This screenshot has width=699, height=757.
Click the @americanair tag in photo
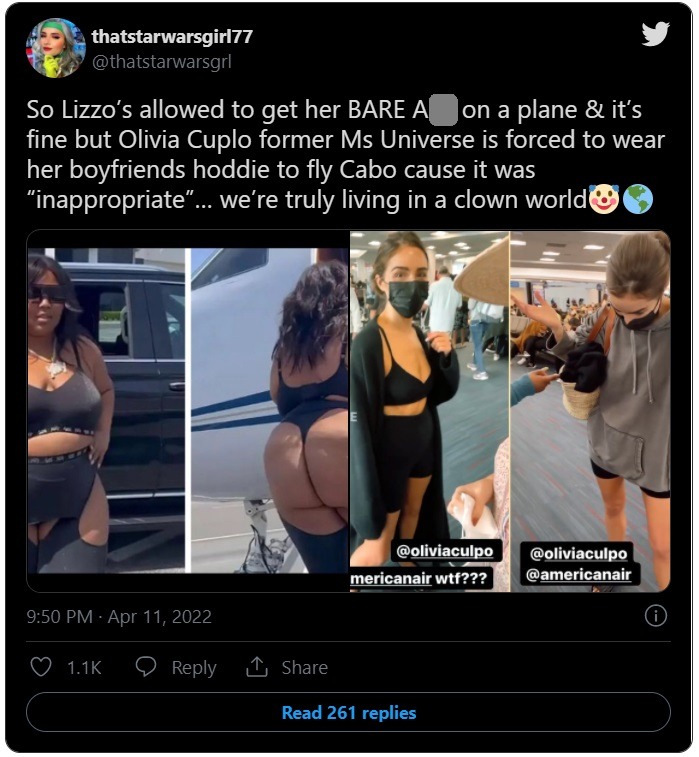(578, 575)
